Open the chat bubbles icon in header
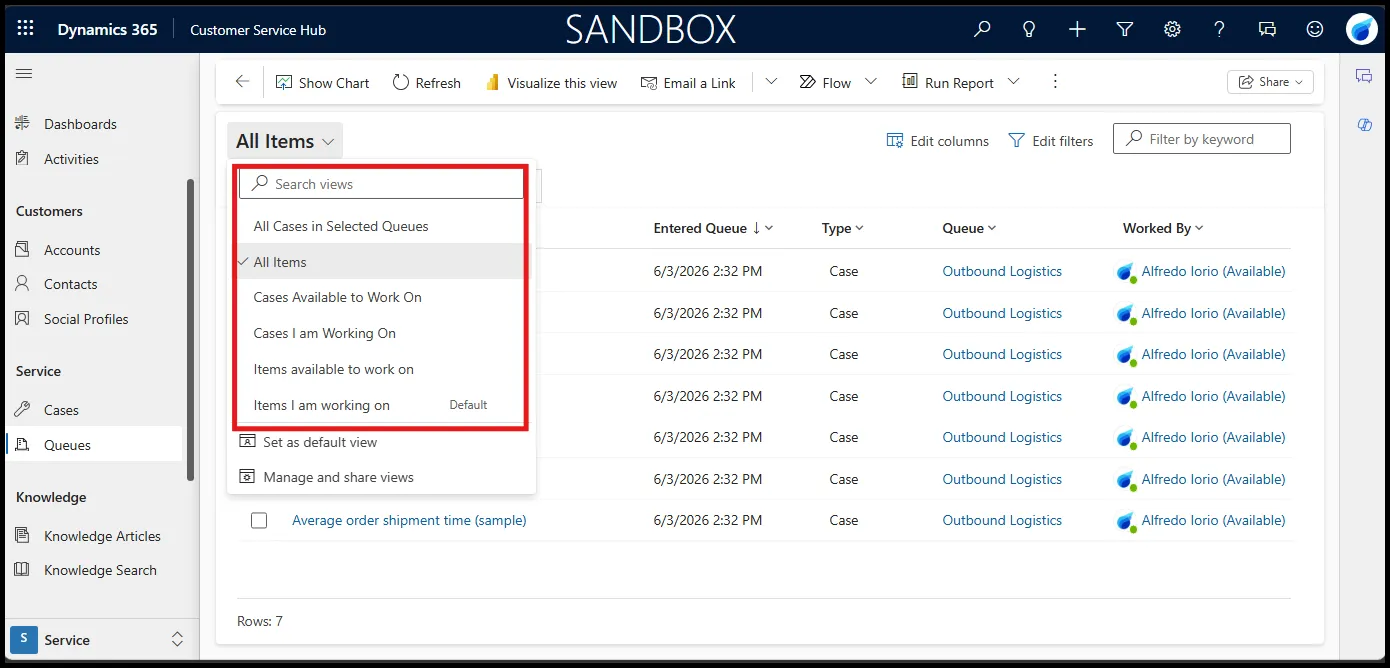Image resolution: width=1390 pixels, height=668 pixels. 1267,29
